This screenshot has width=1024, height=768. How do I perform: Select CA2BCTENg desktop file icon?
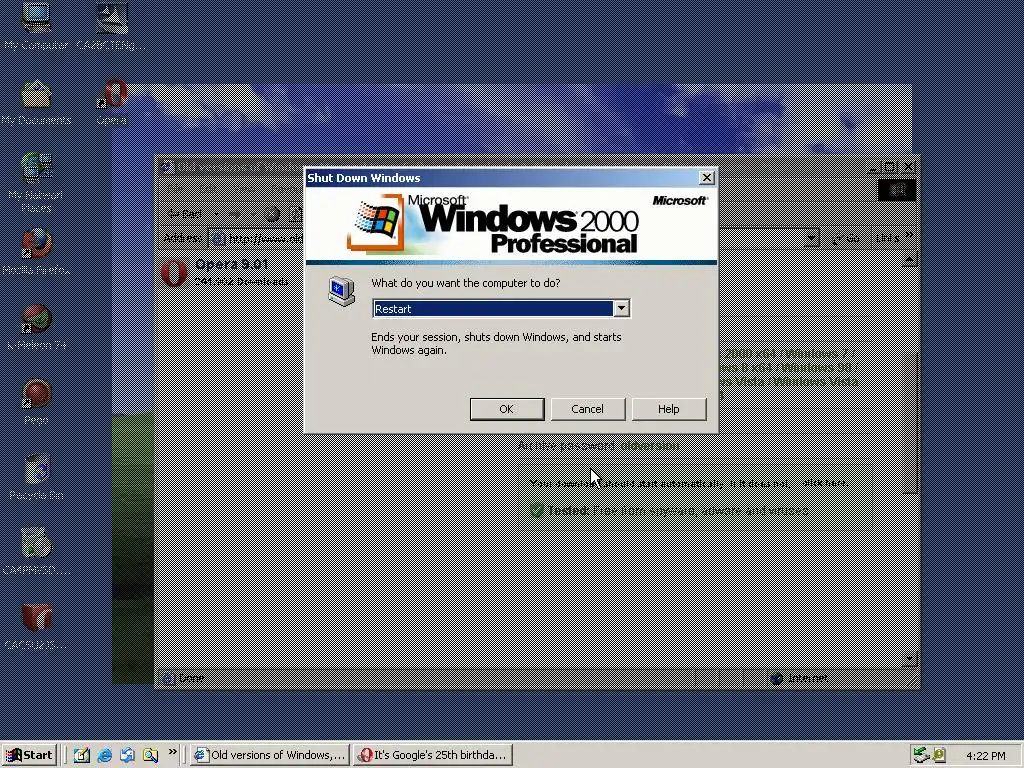(x=112, y=26)
